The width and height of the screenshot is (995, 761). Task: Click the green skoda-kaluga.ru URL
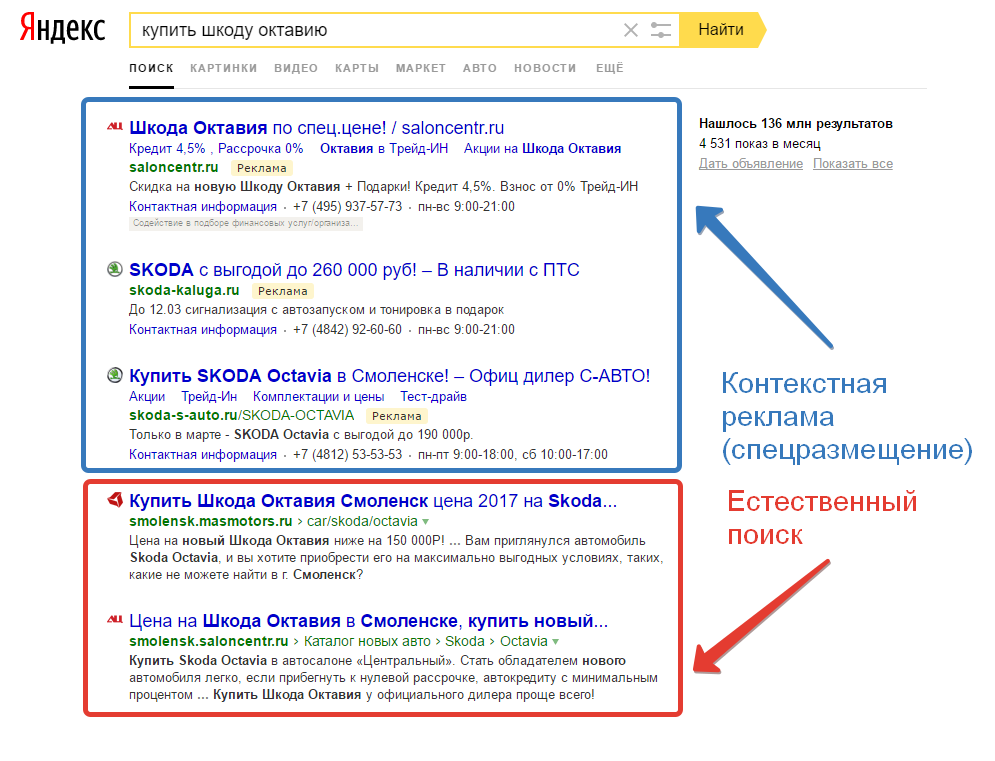coord(184,291)
